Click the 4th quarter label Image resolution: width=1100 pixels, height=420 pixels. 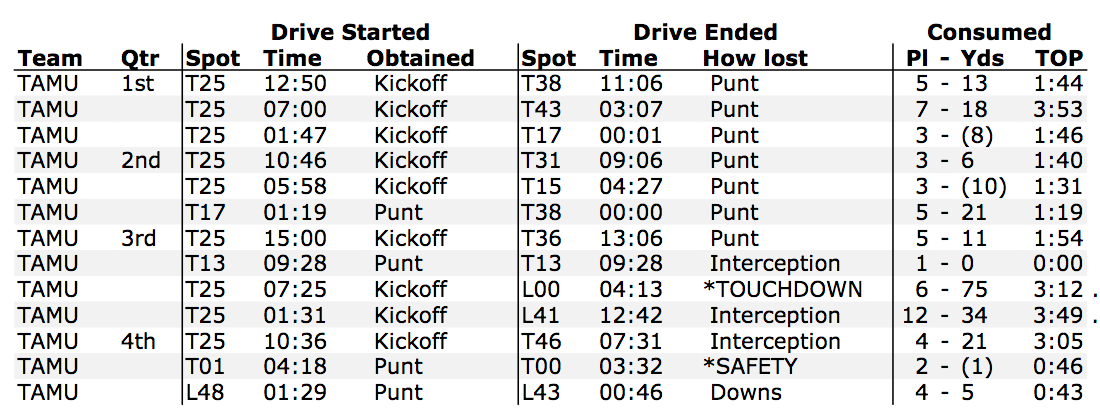[x=138, y=341]
